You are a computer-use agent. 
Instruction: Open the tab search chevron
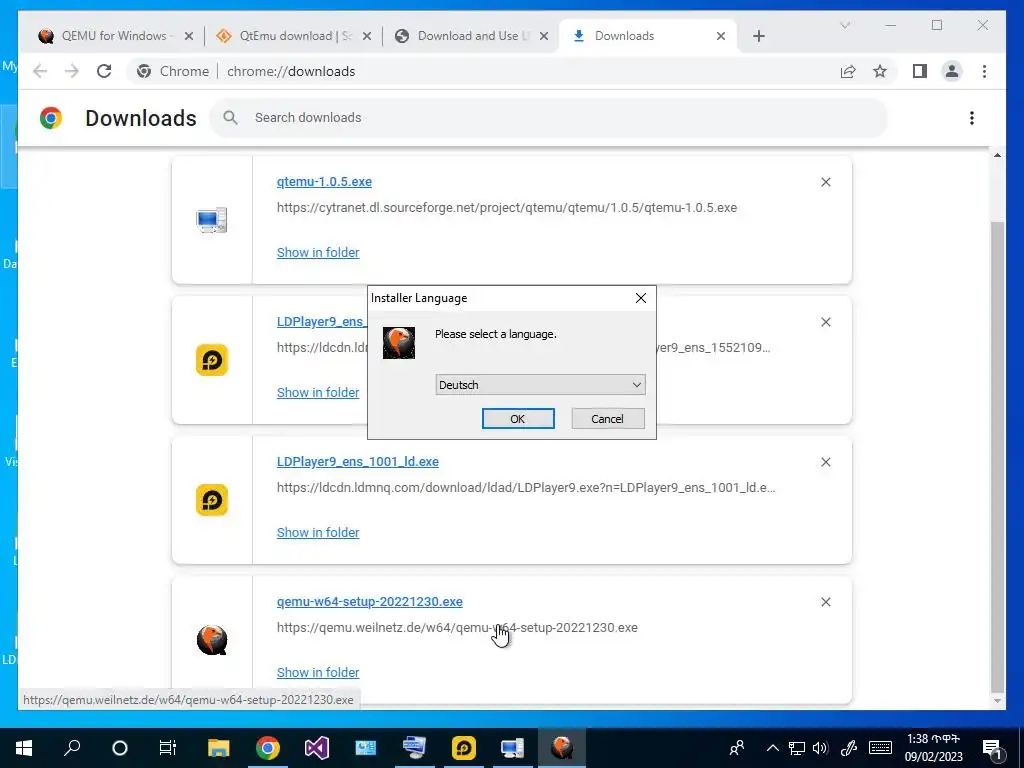coord(845,25)
